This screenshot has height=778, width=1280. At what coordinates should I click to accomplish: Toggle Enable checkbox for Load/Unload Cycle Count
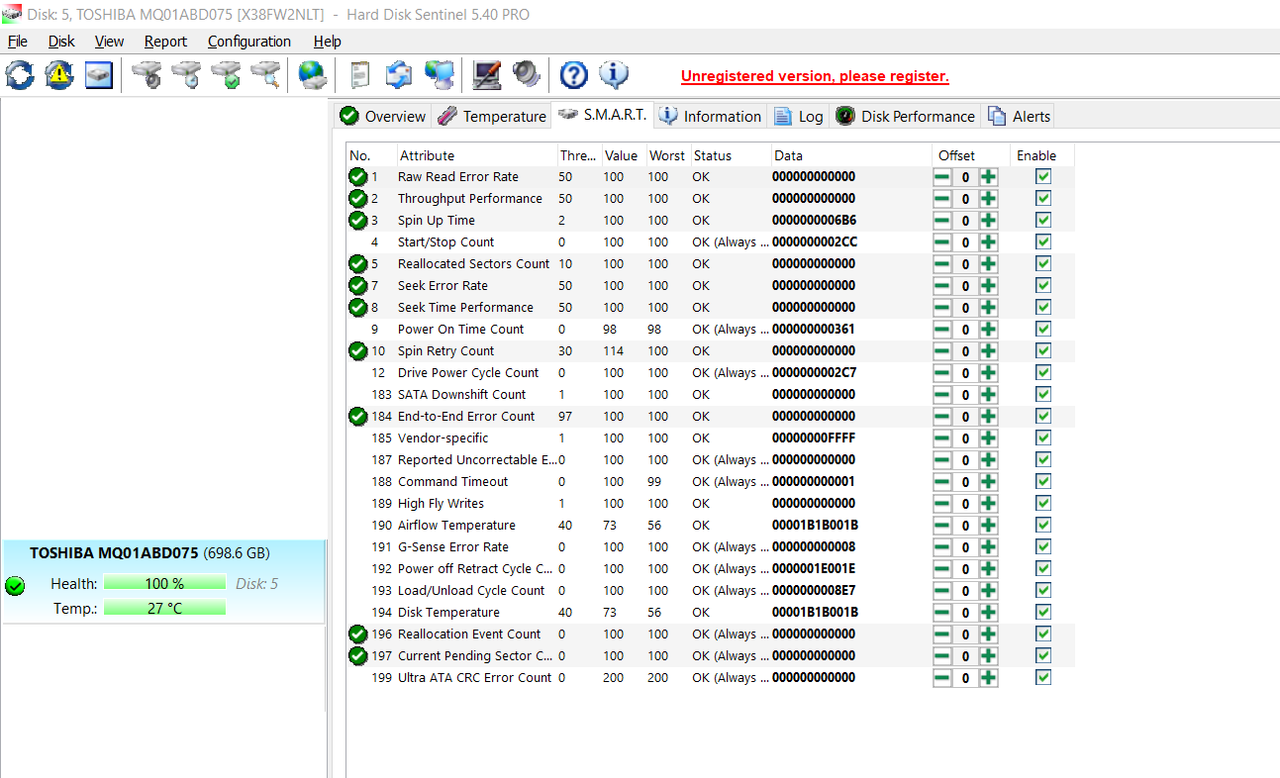coord(1043,590)
